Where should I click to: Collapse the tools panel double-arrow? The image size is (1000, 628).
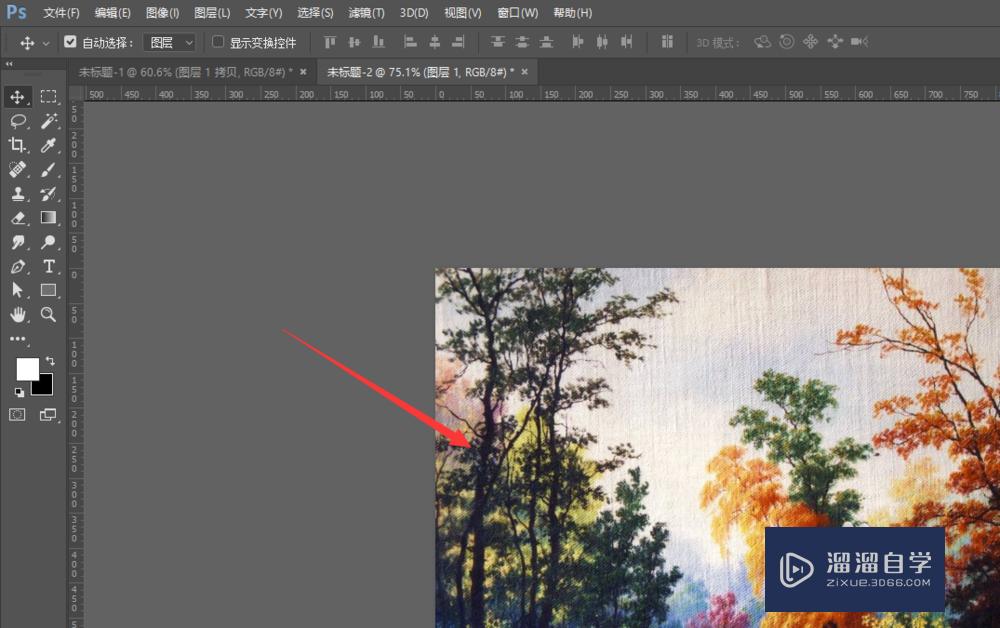(9, 63)
